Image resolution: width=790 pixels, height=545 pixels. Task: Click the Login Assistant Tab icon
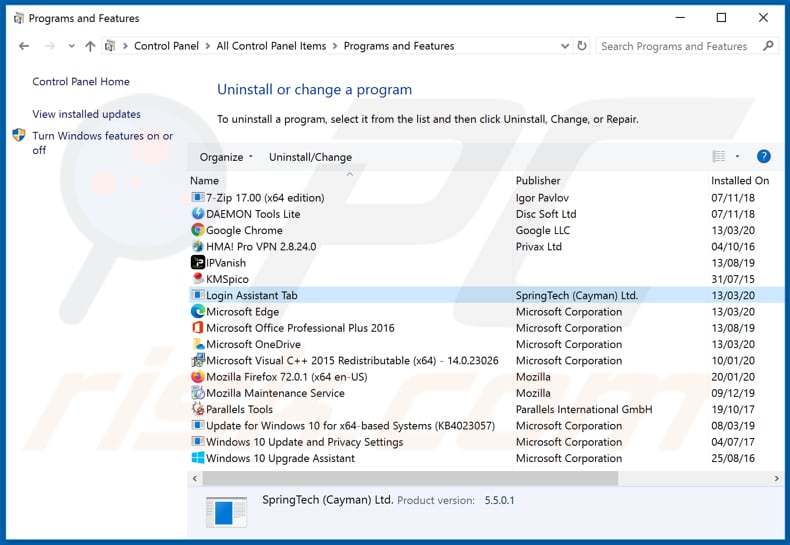pos(198,295)
